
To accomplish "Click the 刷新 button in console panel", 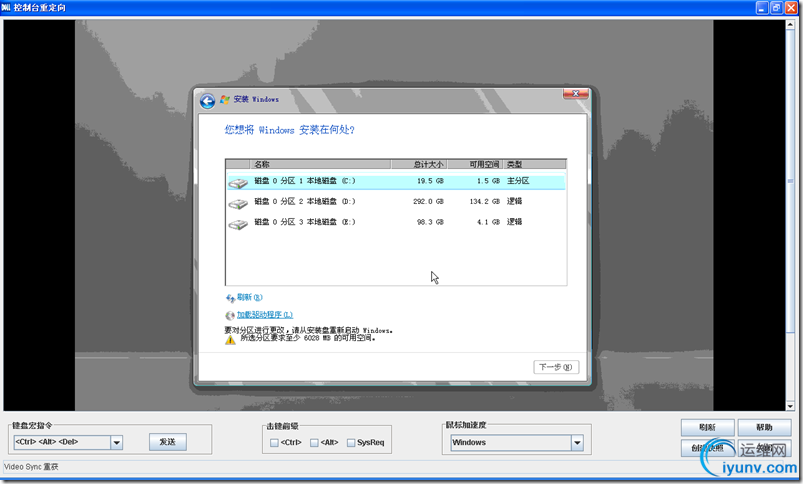I will click(707, 427).
